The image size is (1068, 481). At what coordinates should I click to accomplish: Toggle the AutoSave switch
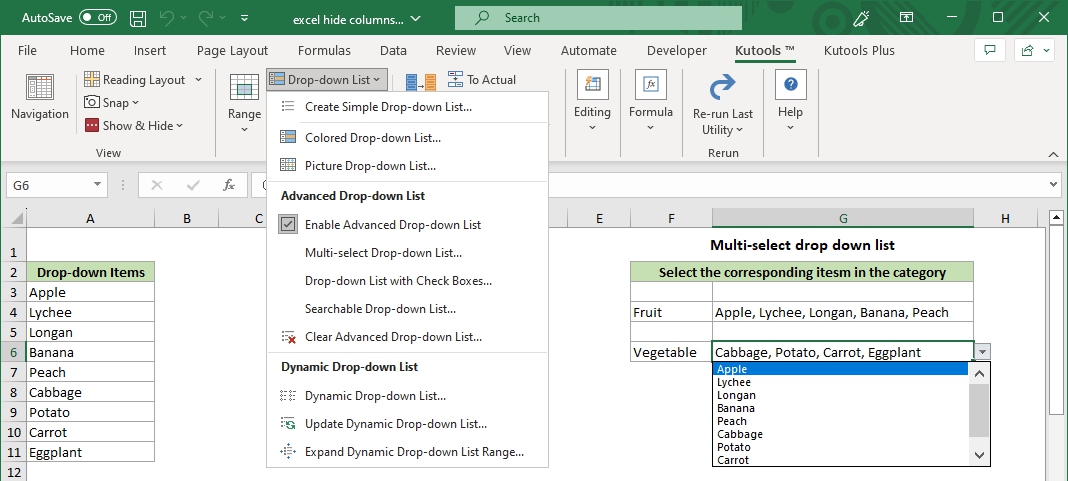click(97, 18)
